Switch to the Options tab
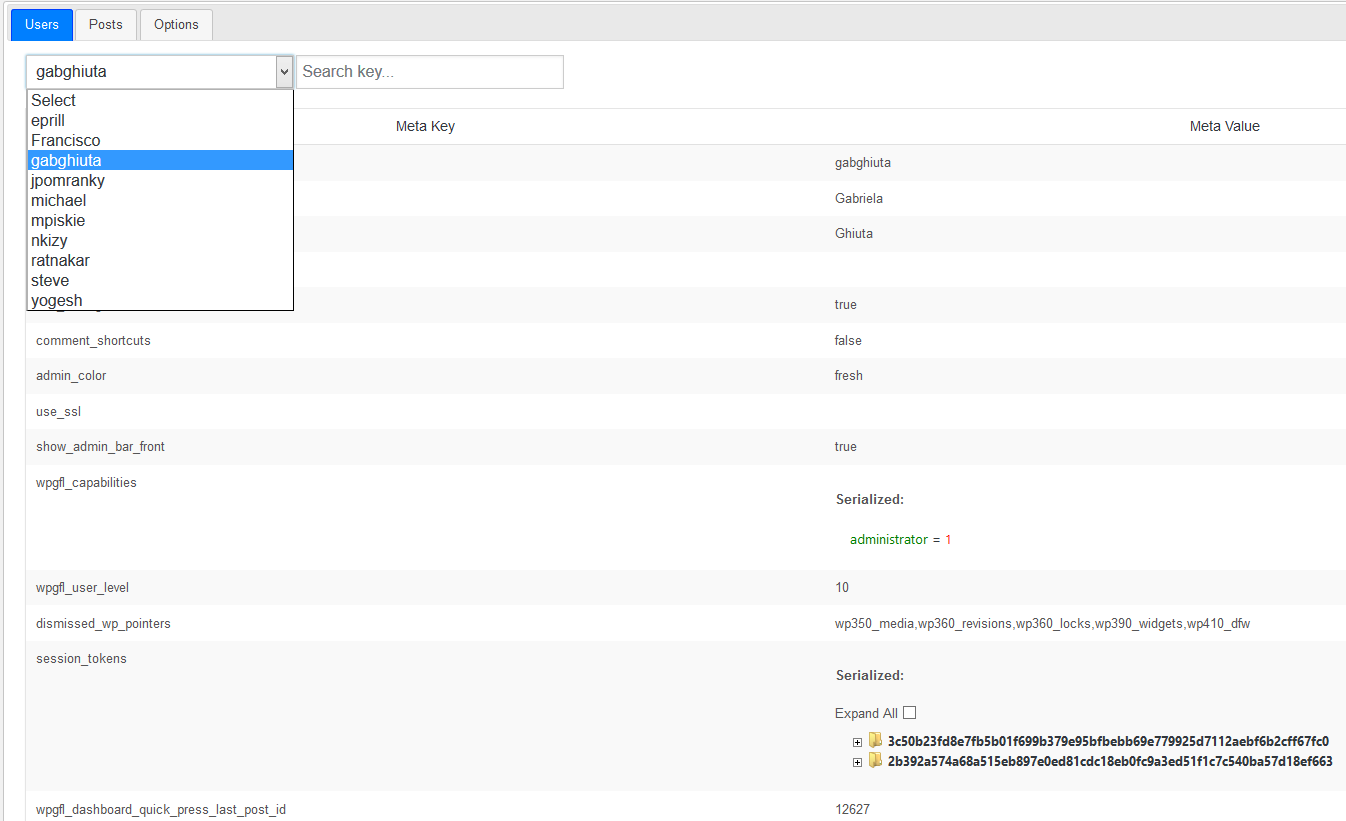Image resolution: width=1346 pixels, height=821 pixels. click(x=176, y=24)
